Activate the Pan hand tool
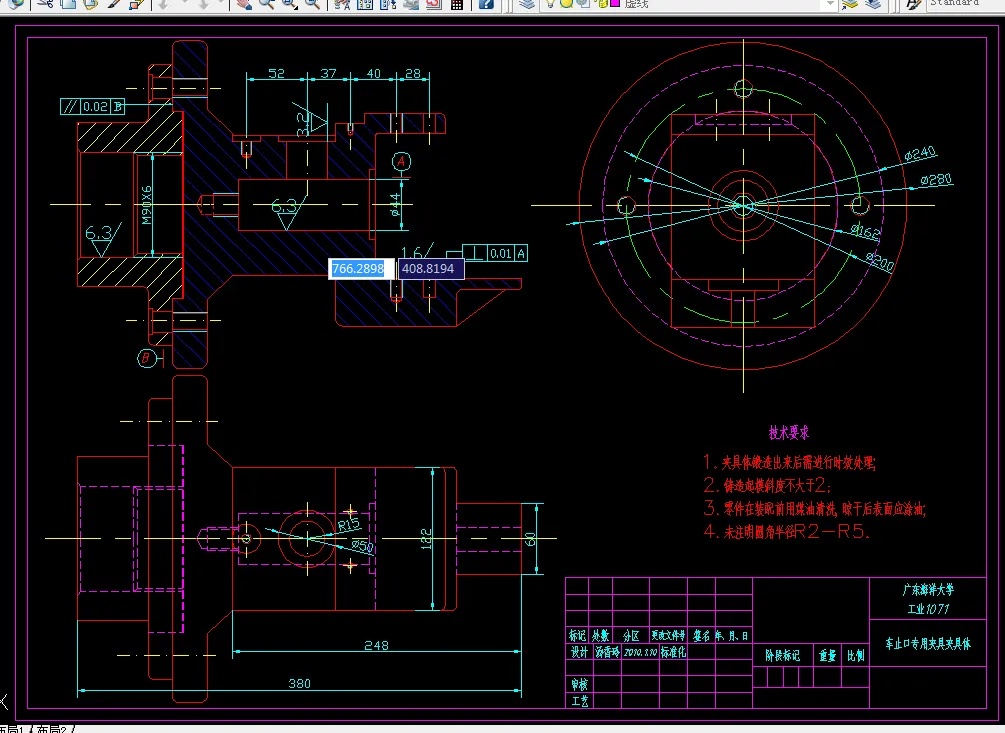Viewport: 1005px width, 733px height. click(x=244, y=3)
